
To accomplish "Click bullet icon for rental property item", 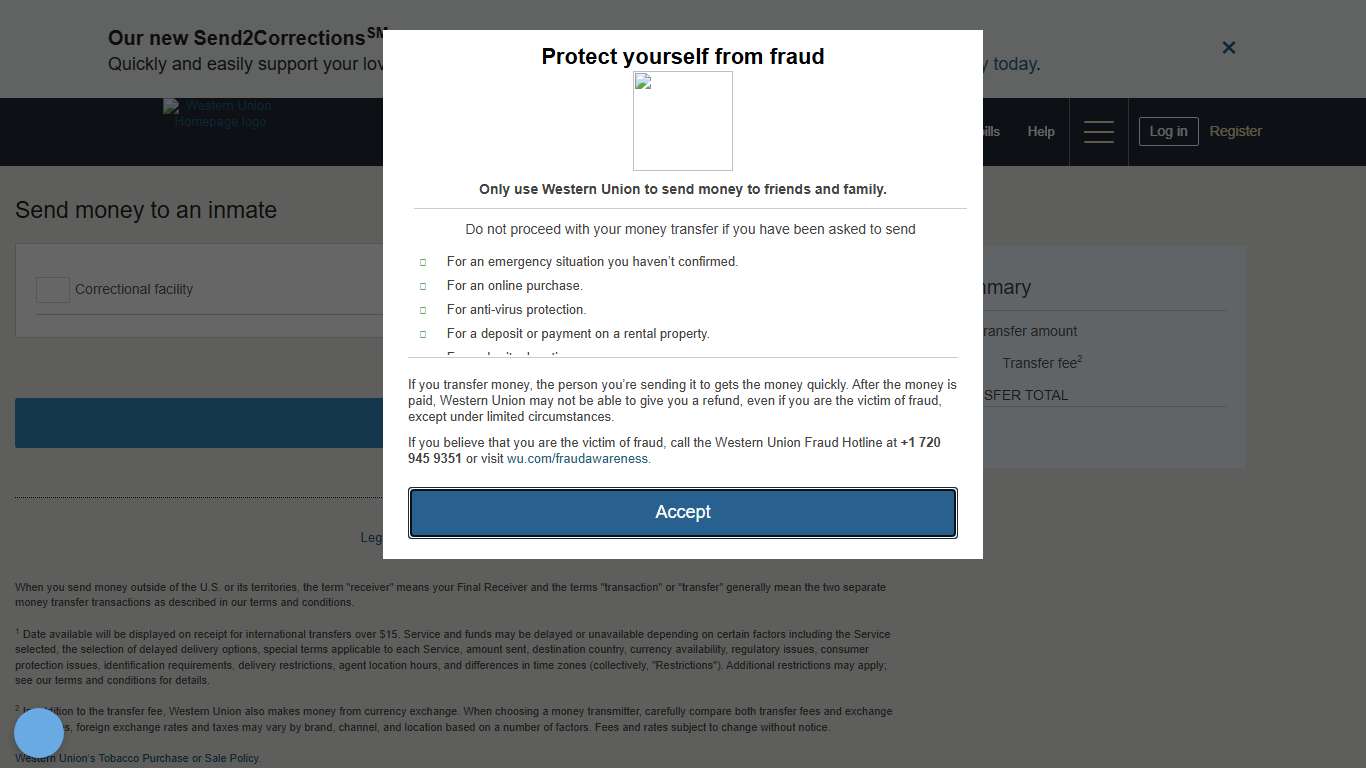I will click(x=423, y=334).
